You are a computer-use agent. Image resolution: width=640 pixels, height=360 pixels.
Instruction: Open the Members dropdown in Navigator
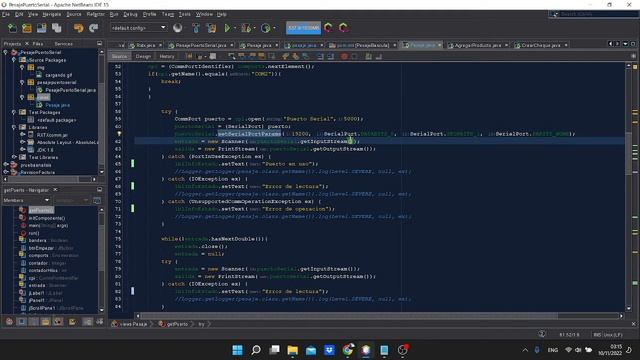(26, 200)
